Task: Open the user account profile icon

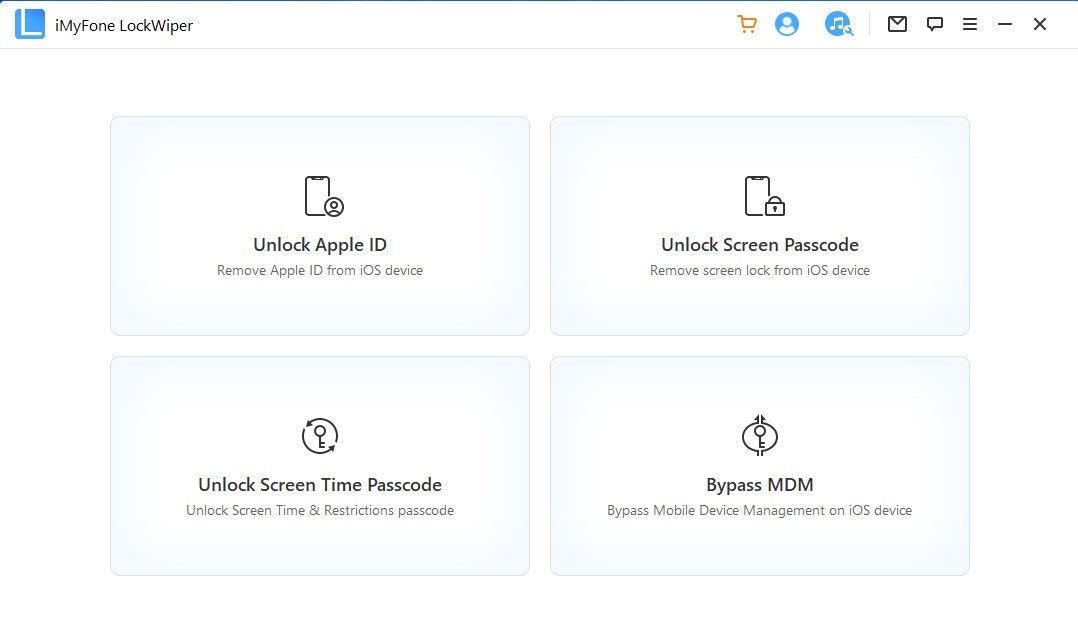Action: (786, 24)
